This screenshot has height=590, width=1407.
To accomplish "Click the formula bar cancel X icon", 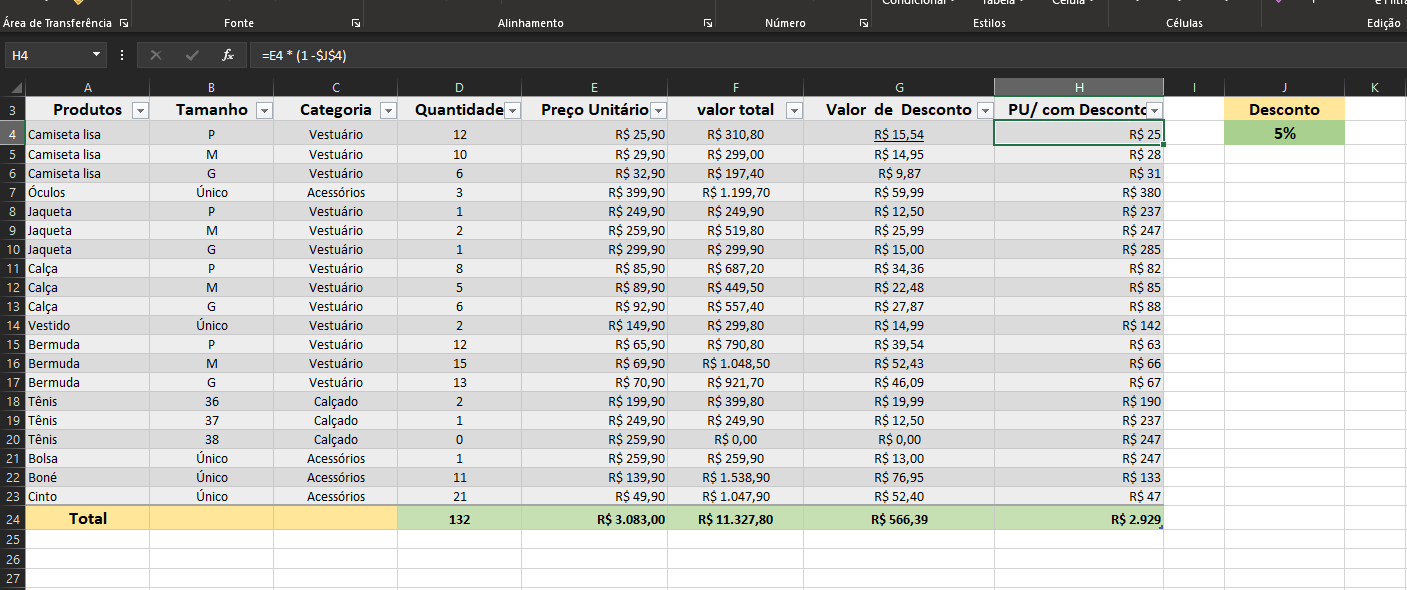I will (x=156, y=55).
